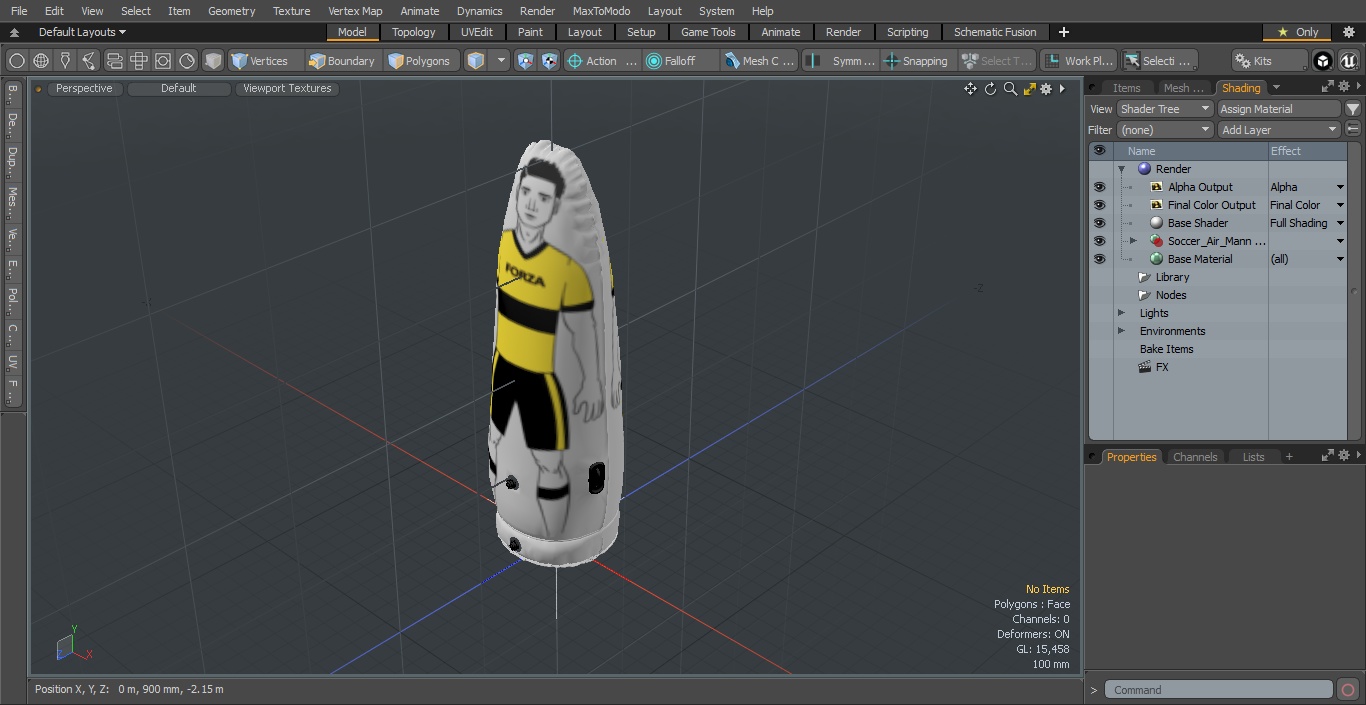
Task: Open the Action Center tool
Action: click(602, 61)
